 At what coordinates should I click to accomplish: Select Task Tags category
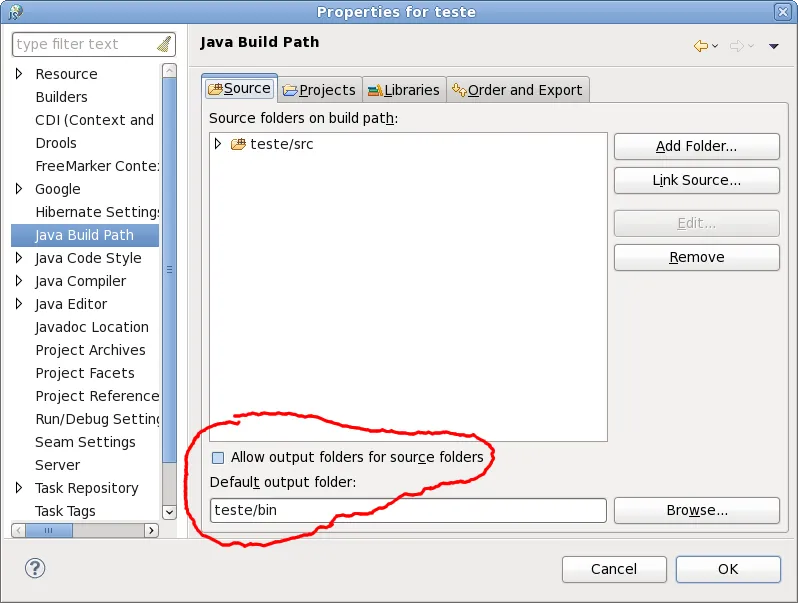(x=65, y=511)
